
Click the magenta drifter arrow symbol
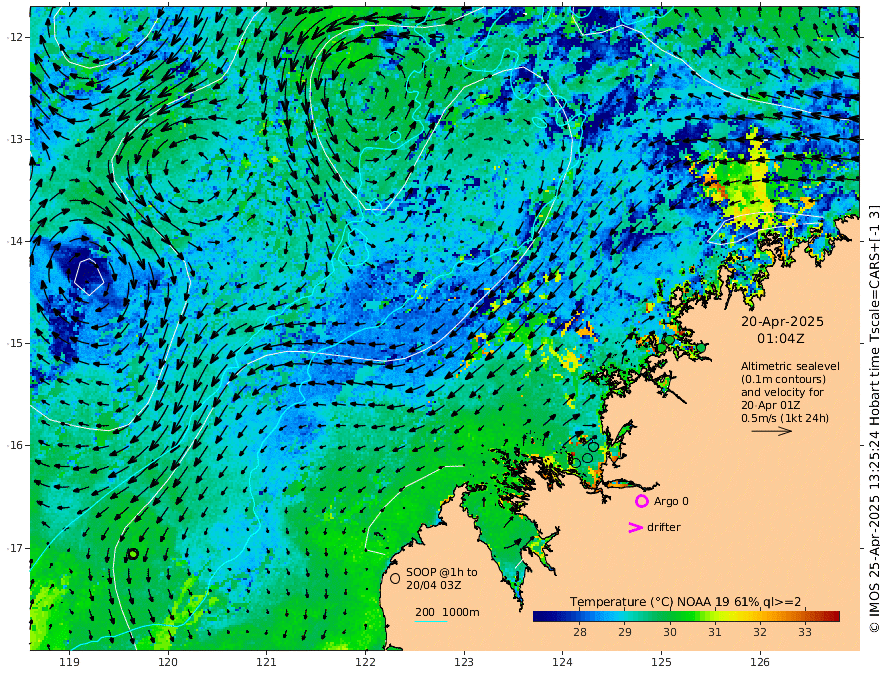pos(635,527)
